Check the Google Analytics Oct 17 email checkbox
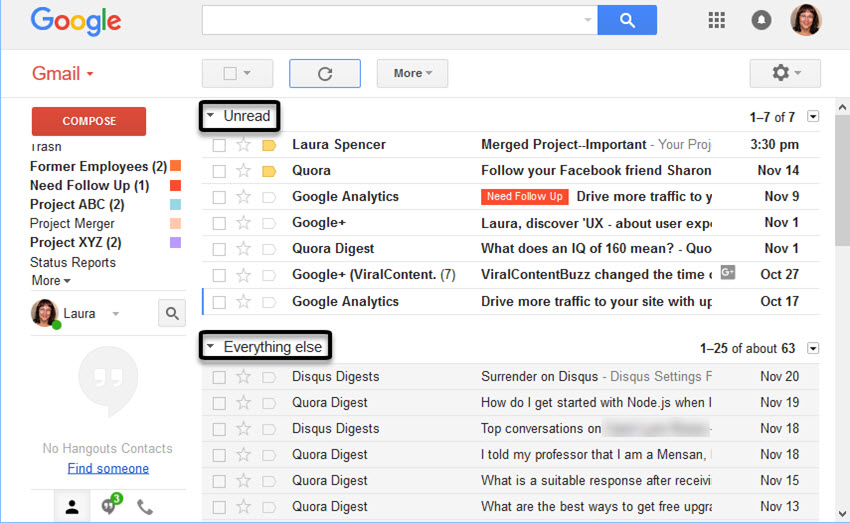 (x=219, y=302)
